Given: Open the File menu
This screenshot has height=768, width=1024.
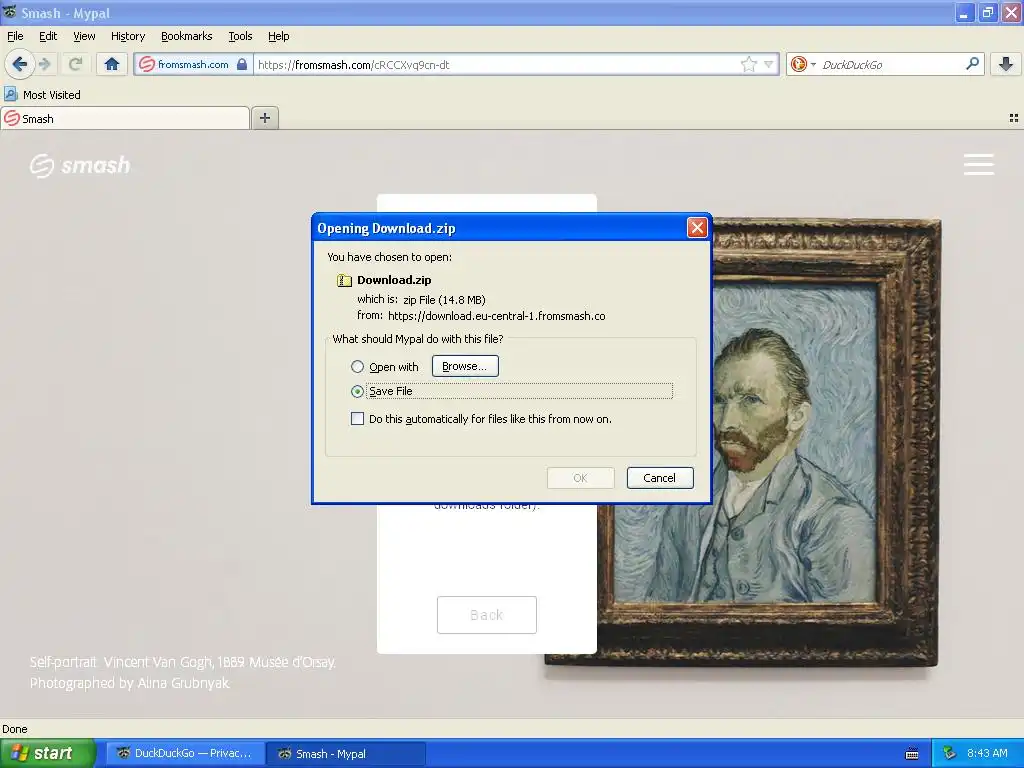Looking at the screenshot, I should click(15, 36).
